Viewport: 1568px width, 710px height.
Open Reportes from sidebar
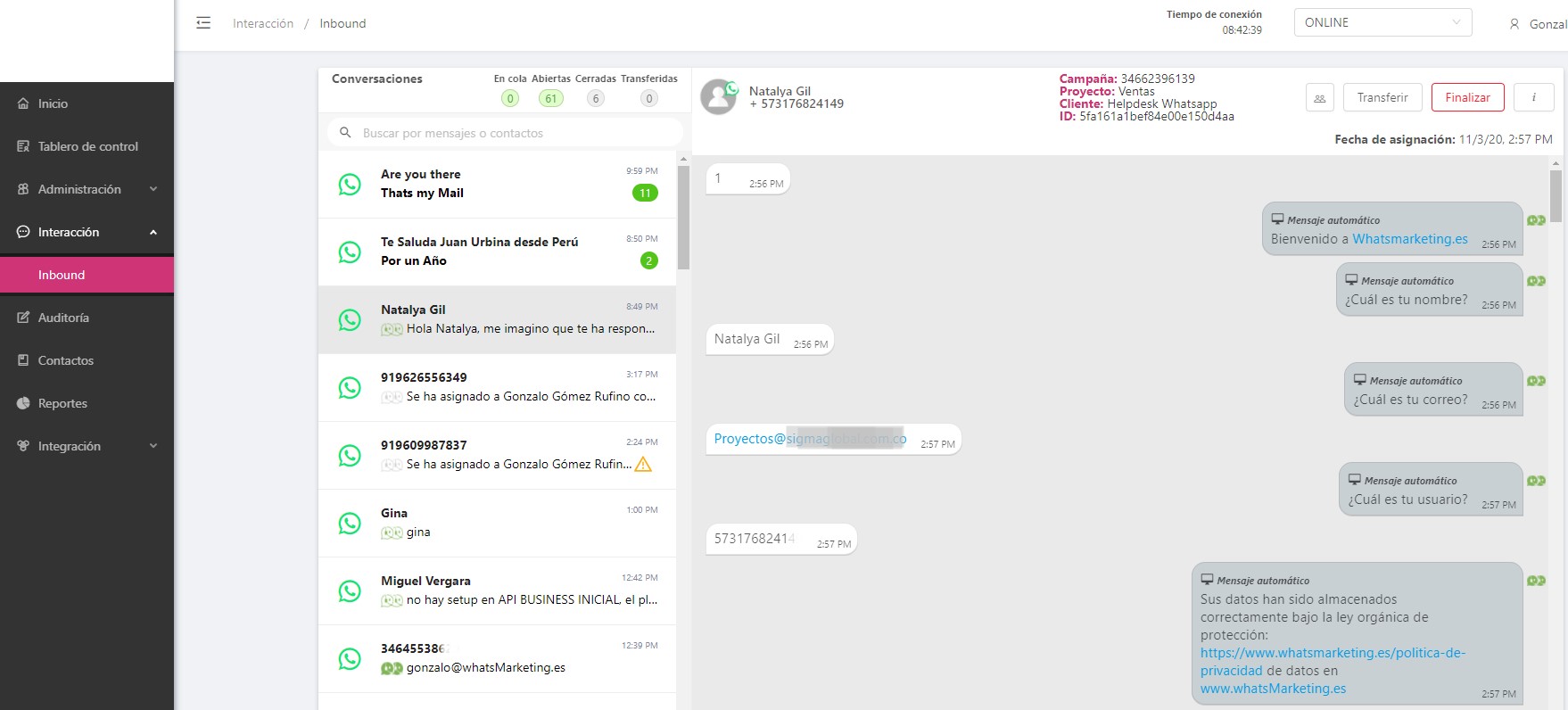point(87,403)
